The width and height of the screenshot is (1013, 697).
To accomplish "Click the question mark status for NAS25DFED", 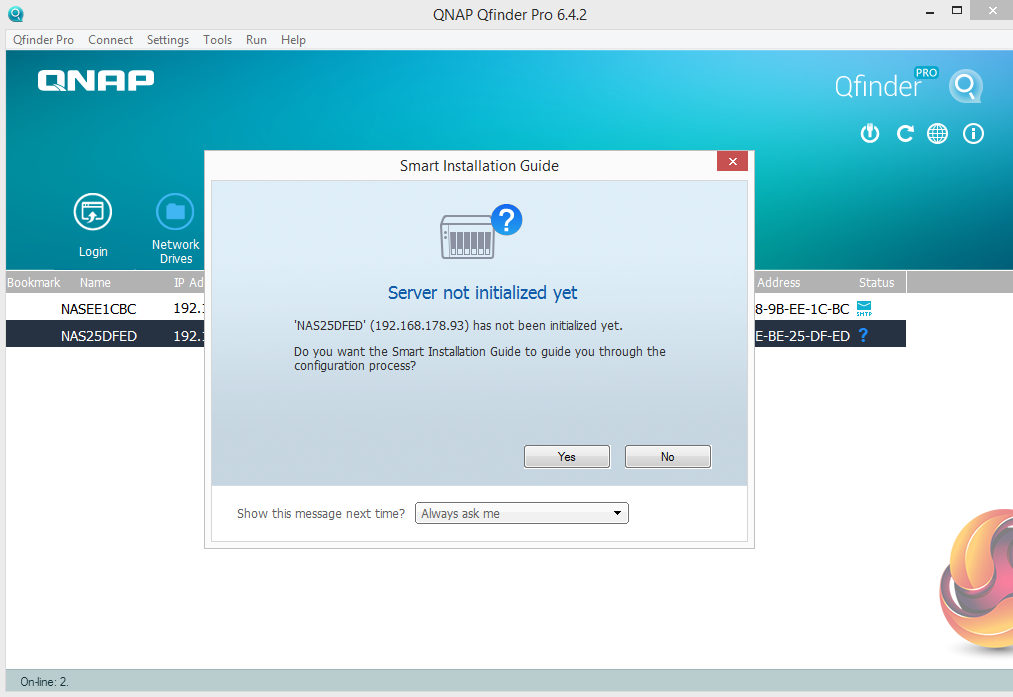I will click(863, 335).
